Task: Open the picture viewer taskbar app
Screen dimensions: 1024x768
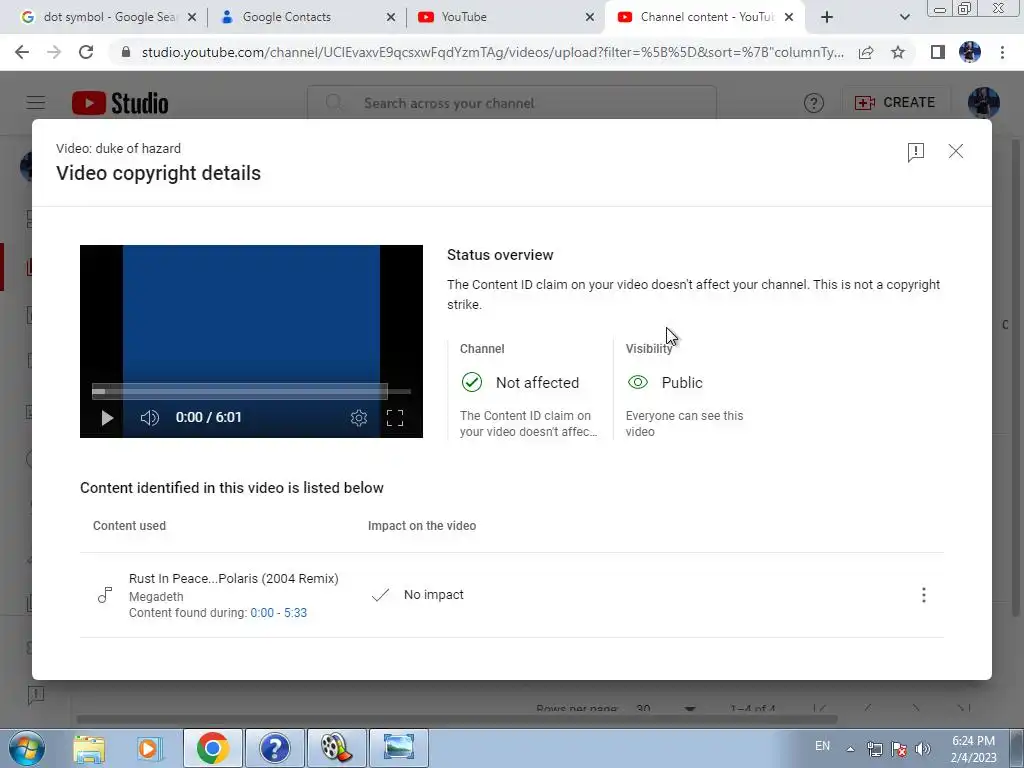Action: pyautogui.click(x=398, y=748)
